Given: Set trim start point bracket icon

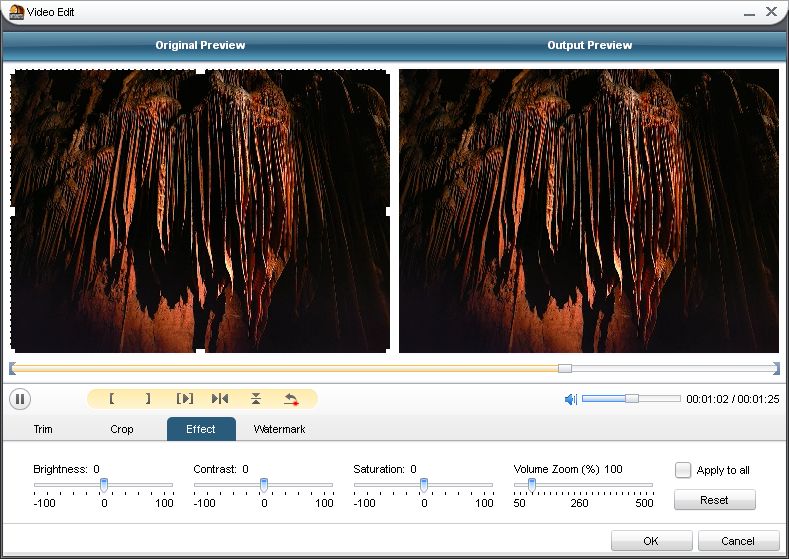Looking at the screenshot, I should pos(111,398).
